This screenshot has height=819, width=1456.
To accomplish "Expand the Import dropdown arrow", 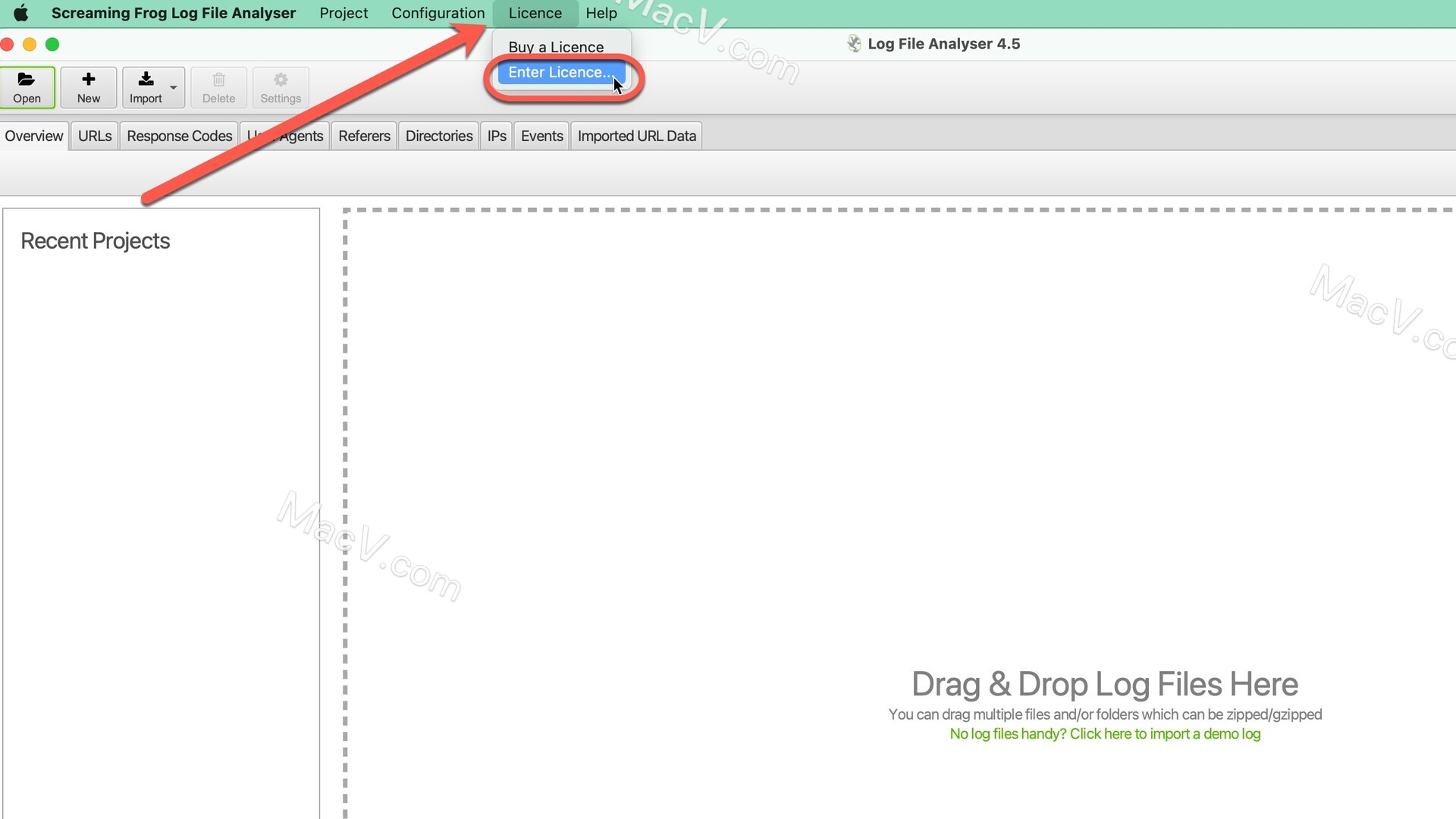I will 174,88.
